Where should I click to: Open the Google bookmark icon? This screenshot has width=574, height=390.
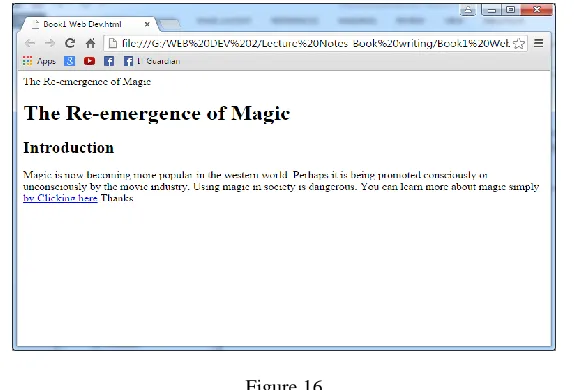click(70, 61)
